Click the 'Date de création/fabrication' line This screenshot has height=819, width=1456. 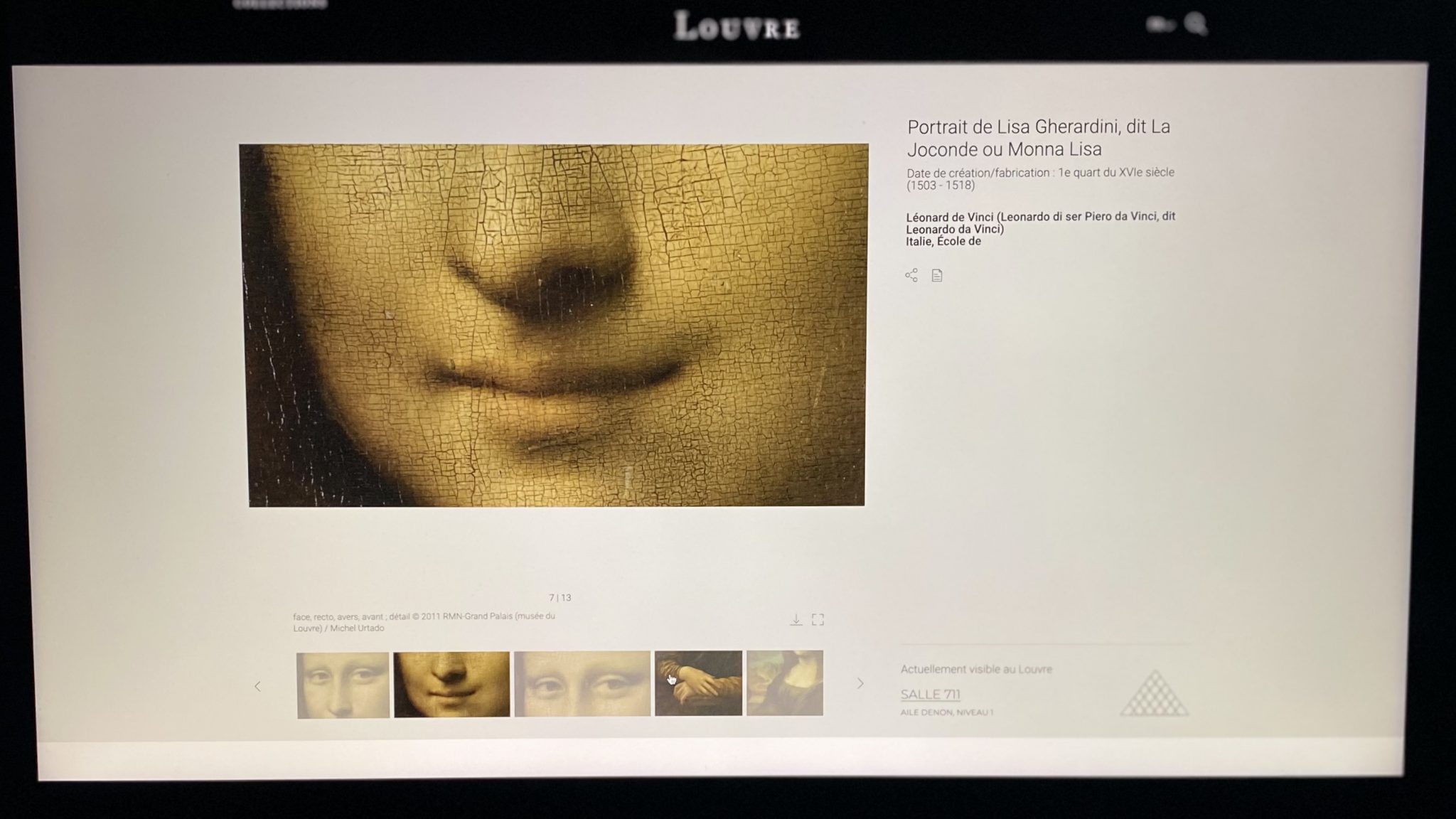pyautogui.click(x=1040, y=178)
